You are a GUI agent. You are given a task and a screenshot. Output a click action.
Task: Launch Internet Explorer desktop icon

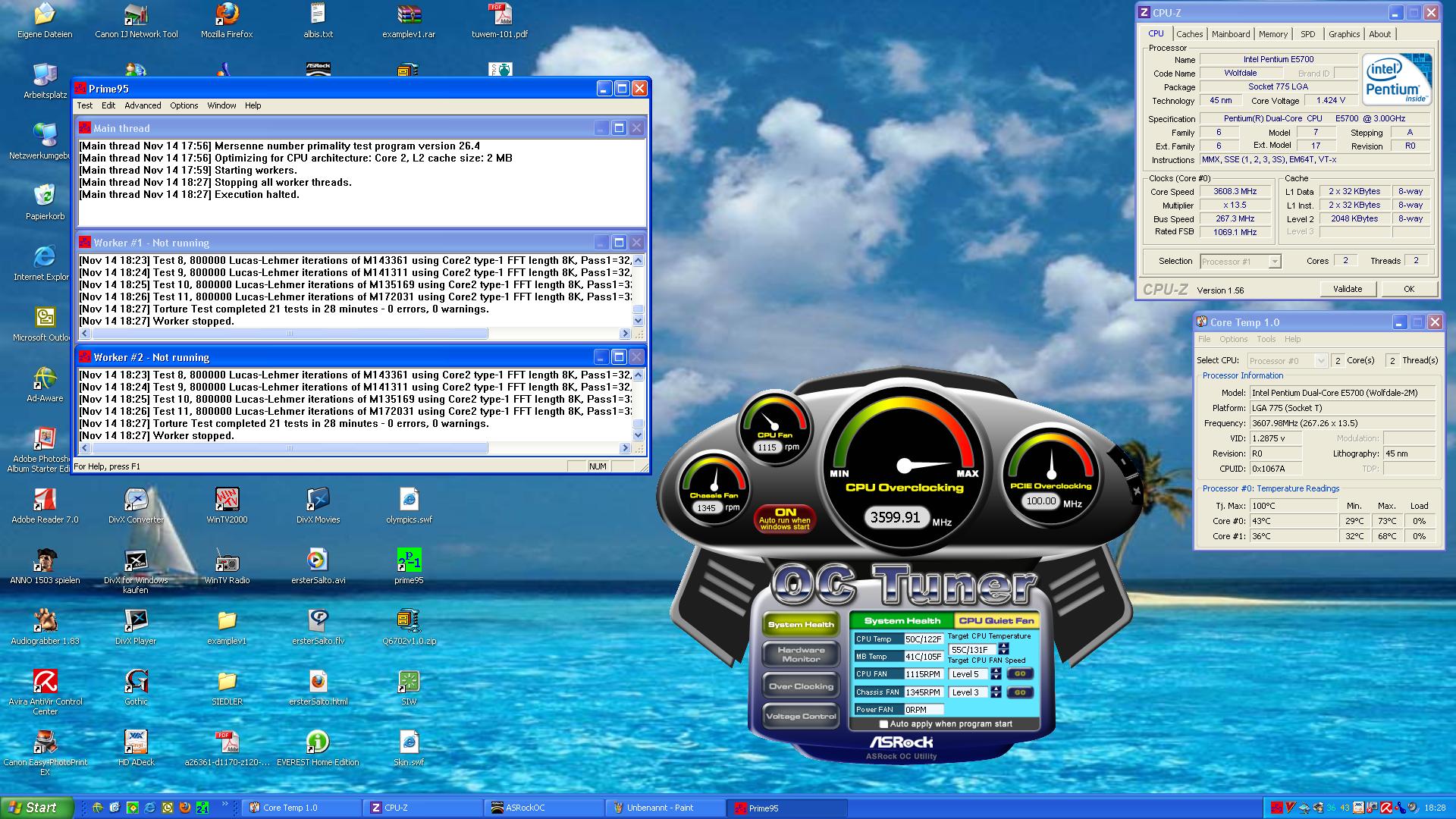click(x=42, y=262)
